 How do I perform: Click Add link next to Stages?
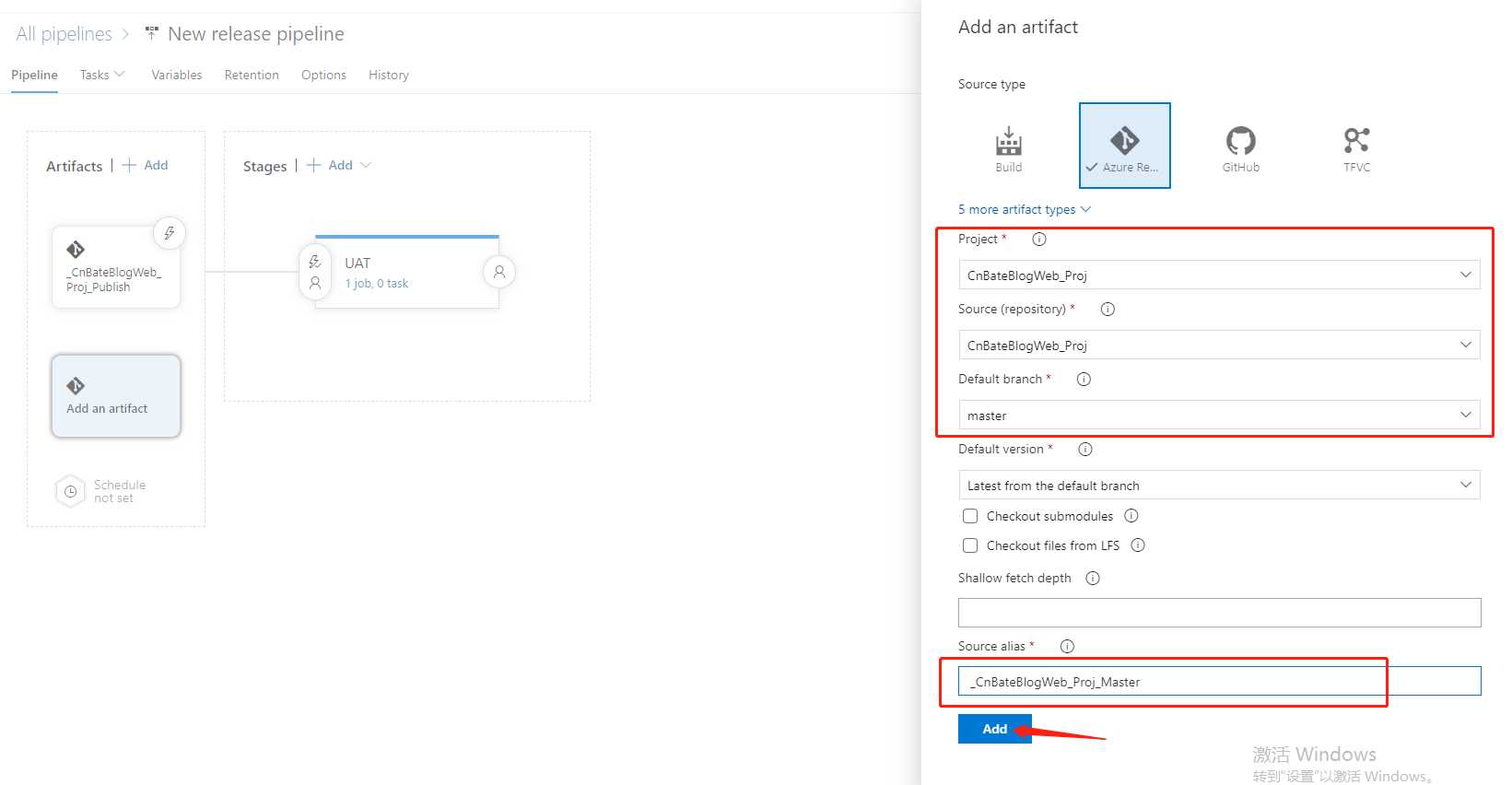tap(340, 165)
